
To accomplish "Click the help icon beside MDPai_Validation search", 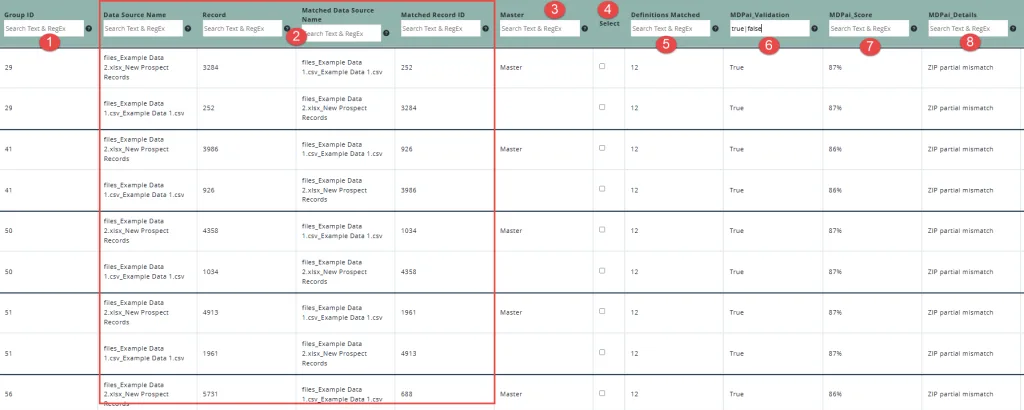I will 814,29.
